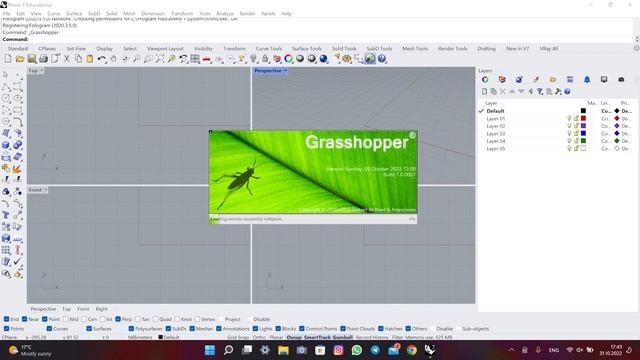
Task: Select the Polyline tool in left sidebar
Action: point(6,87)
